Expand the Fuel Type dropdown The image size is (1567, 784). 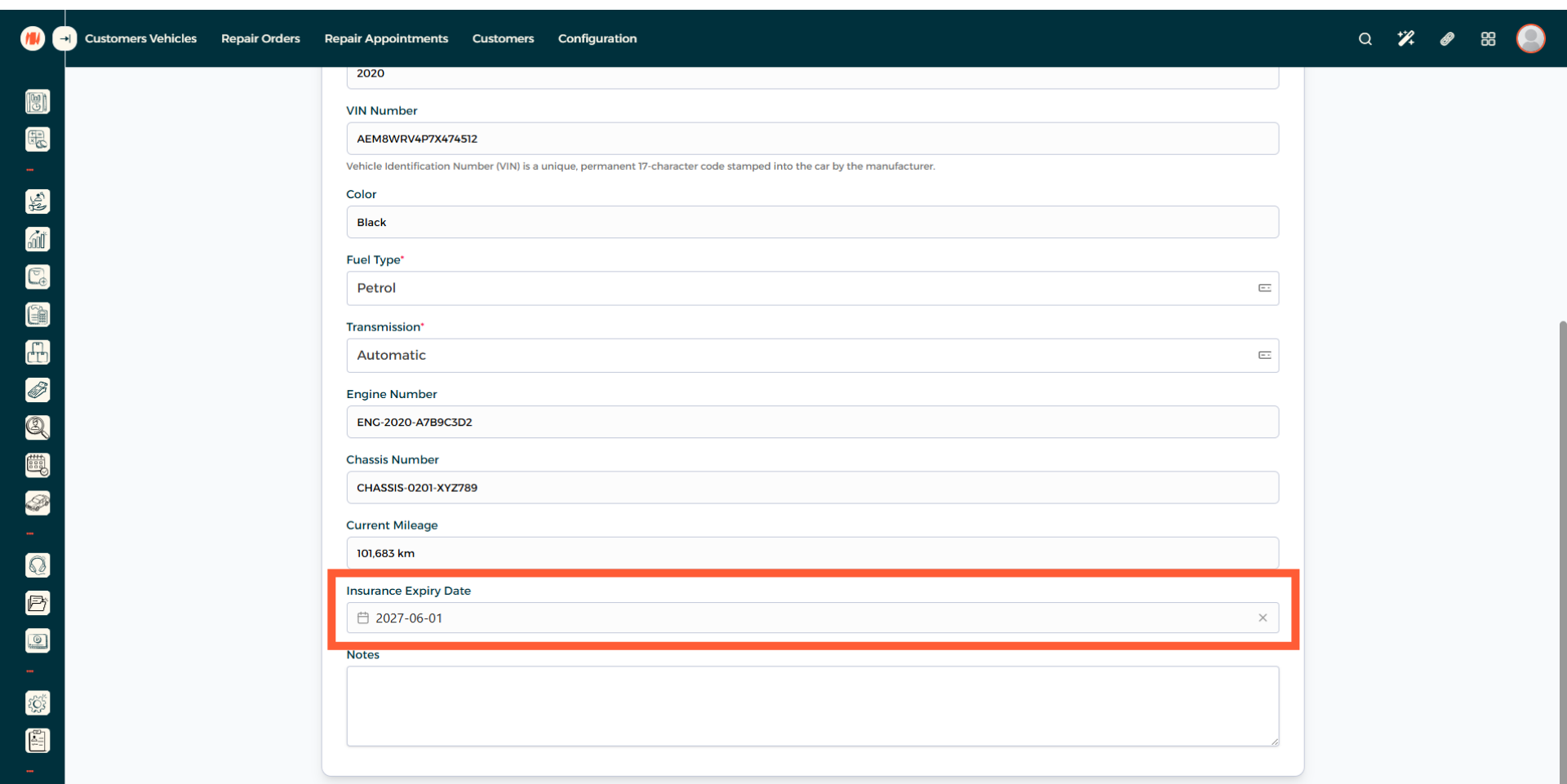(812, 288)
